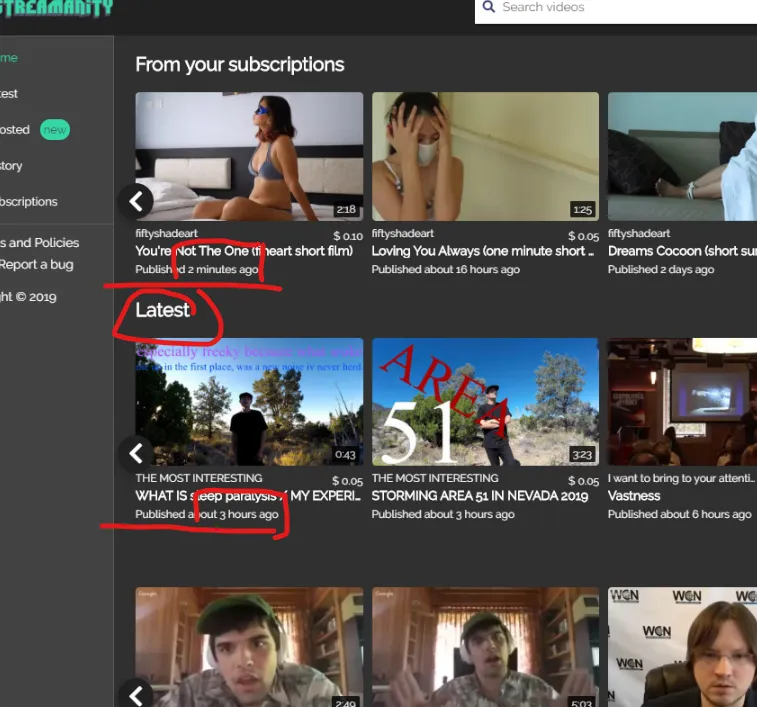Click previous arrow in subscriptions carousel
This screenshot has width=757, height=707.
click(x=136, y=201)
